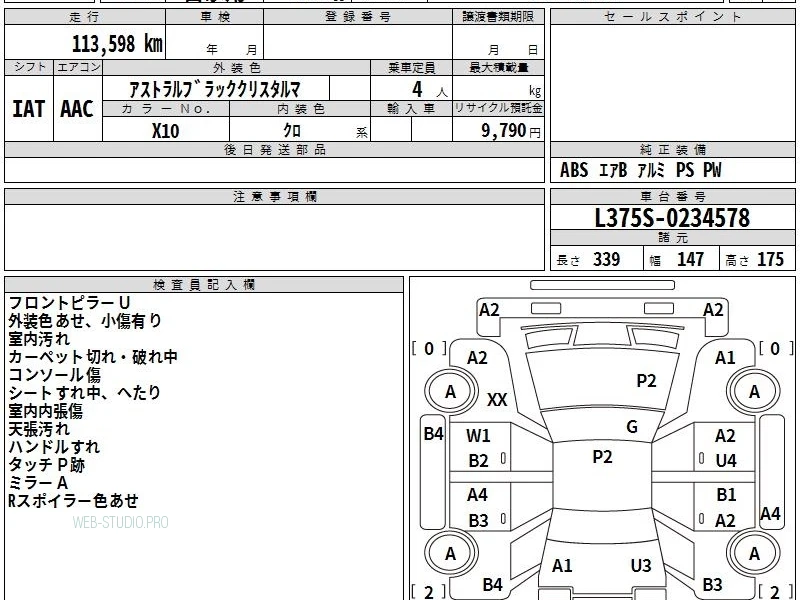Click the リサイクル預託金 header
The width and height of the screenshot is (800, 600).
point(498,109)
